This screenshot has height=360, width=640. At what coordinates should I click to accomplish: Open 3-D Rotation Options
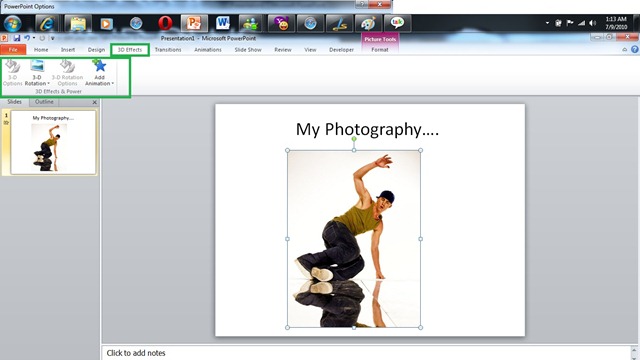[x=67, y=73]
